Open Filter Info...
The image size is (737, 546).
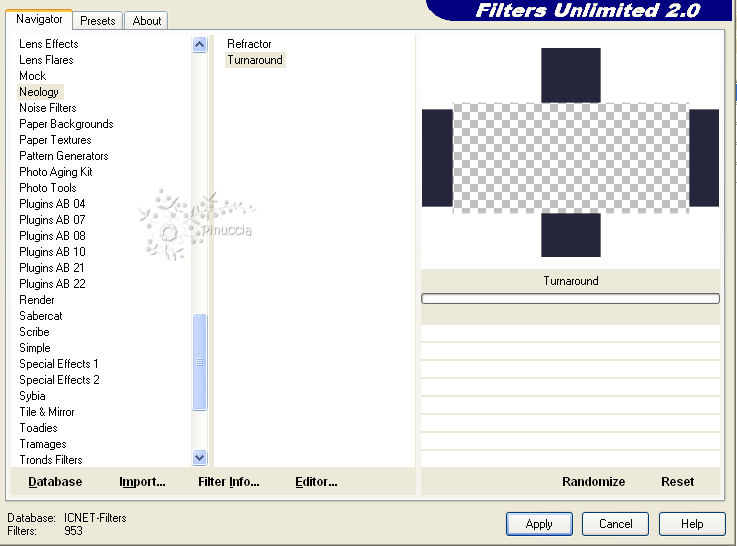[x=228, y=482]
